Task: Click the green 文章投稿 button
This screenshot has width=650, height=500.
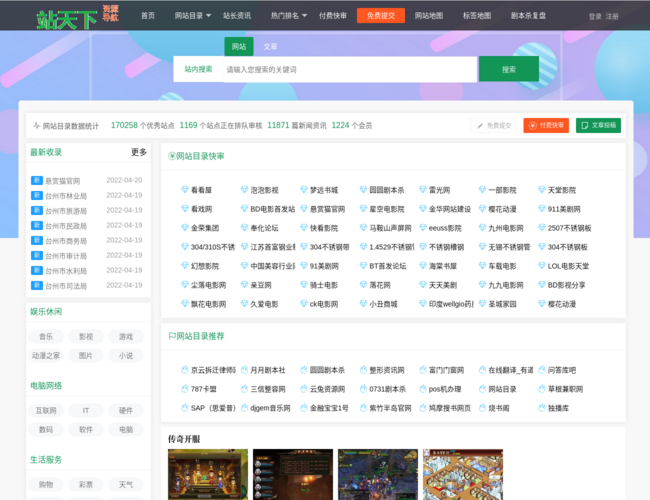Action: click(598, 125)
